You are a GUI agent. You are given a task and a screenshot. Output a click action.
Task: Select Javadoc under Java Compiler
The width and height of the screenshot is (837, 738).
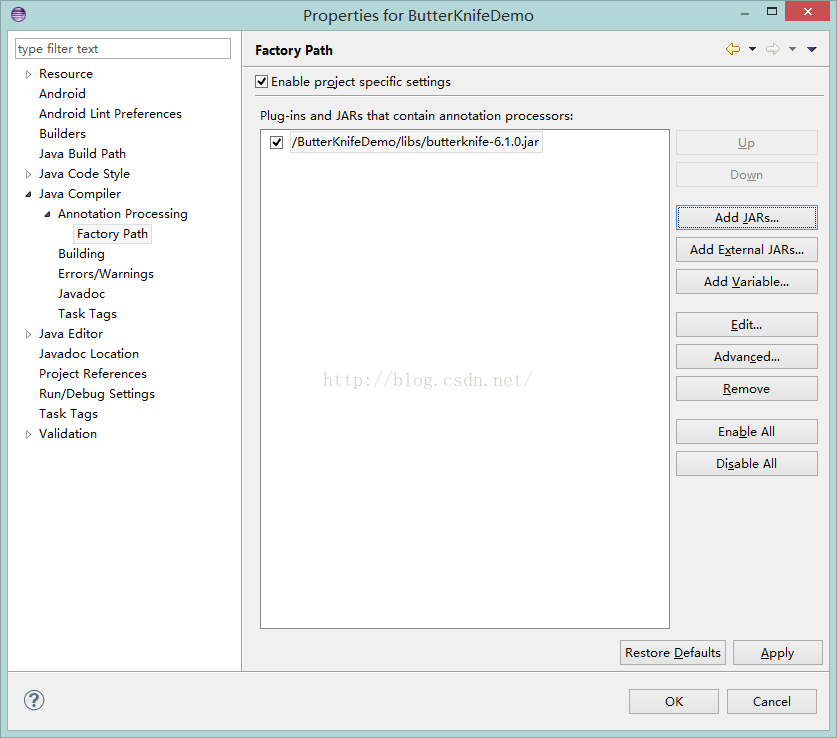(82, 293)
